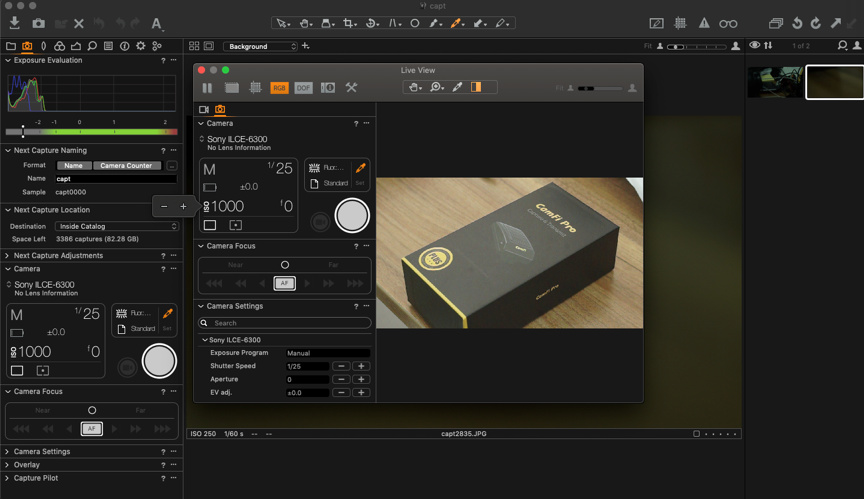Expand the Overlay panel
864x499 pixels.
7,465
